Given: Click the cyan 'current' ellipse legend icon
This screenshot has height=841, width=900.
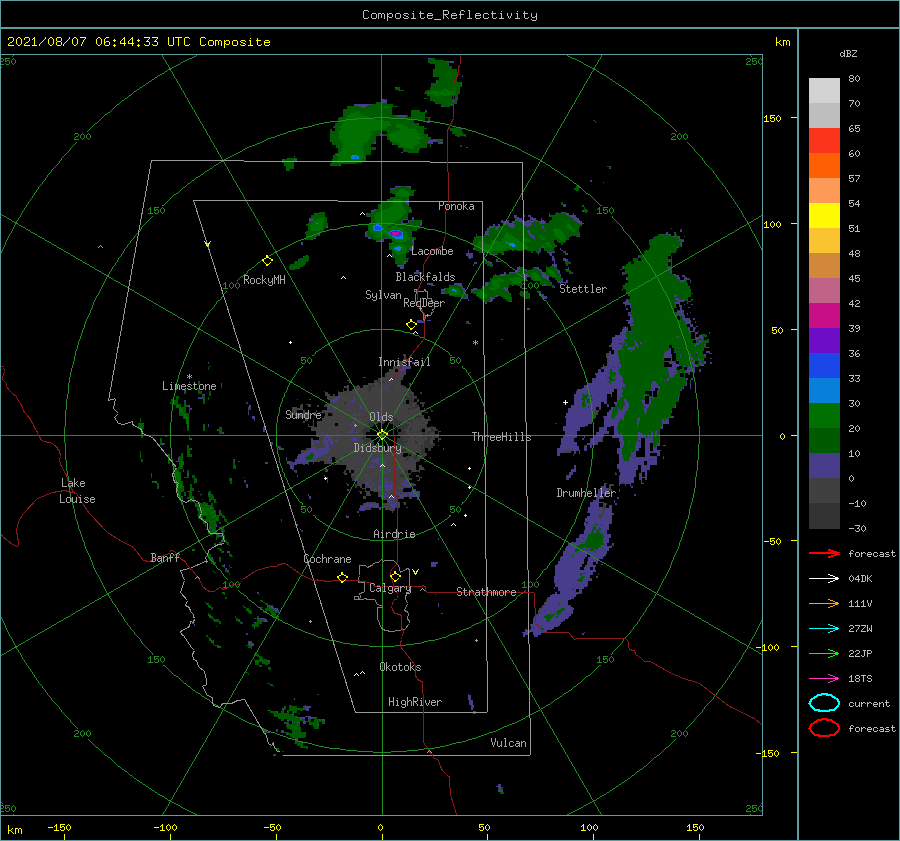Looking at the screenshot, I should [824, 703].
